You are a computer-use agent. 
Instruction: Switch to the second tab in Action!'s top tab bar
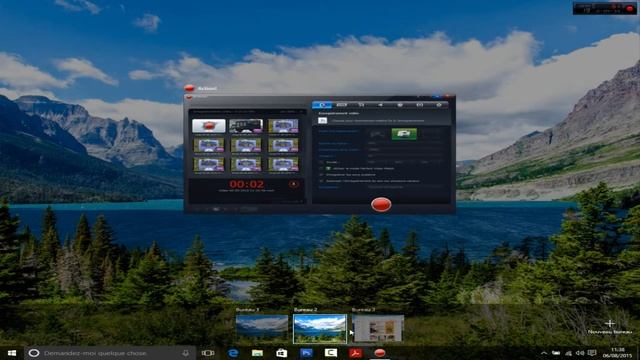[x=341, y=105]
